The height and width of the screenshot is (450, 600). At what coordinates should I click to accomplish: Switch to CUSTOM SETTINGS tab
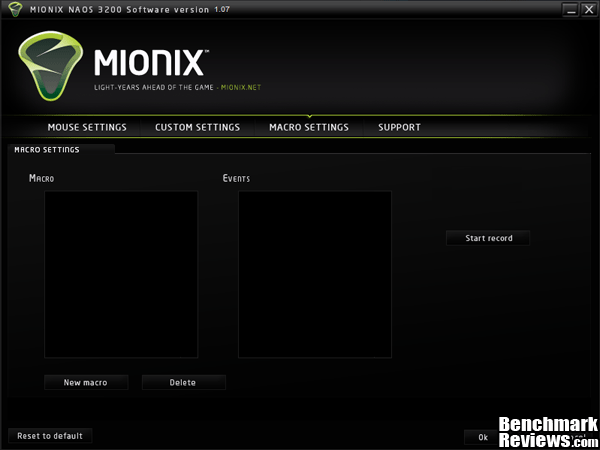point(197,127)
